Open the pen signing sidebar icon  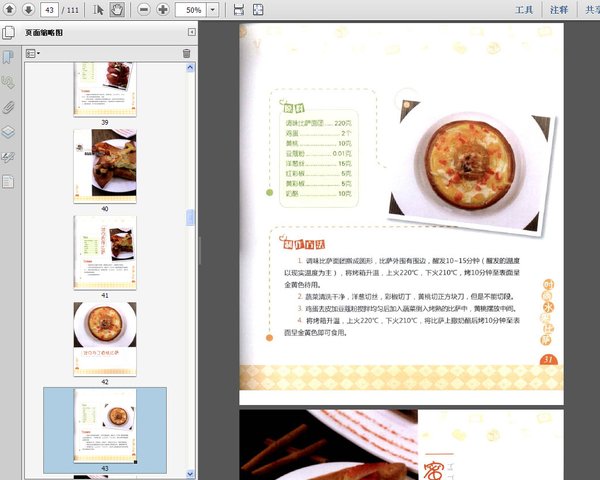[x=8, y=157]
